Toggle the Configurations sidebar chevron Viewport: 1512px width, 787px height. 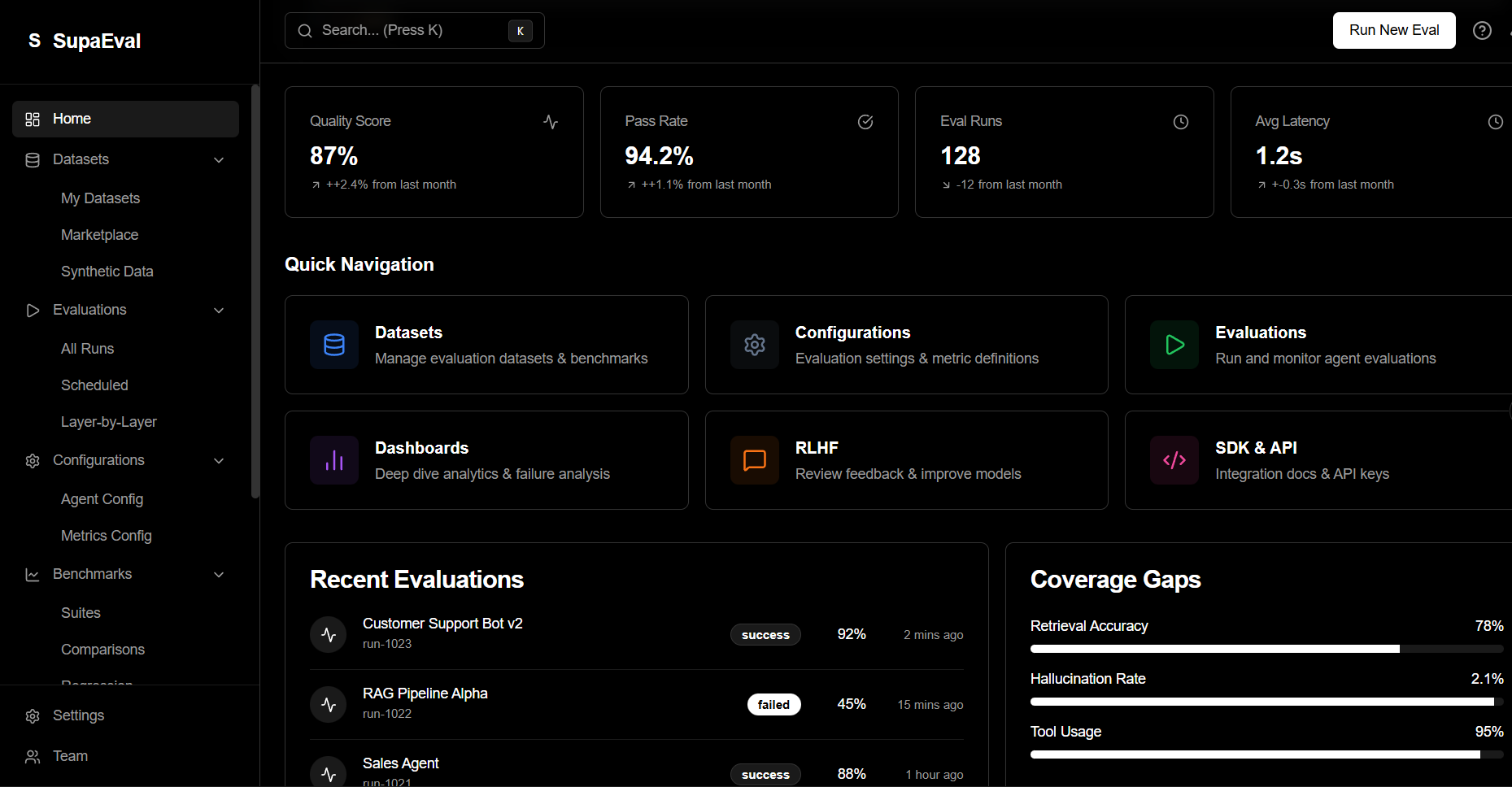click(219, 461)
